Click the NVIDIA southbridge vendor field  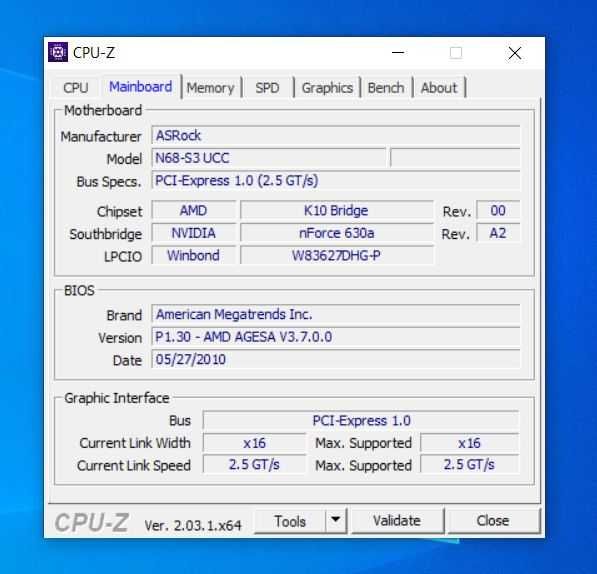[193, 233]
